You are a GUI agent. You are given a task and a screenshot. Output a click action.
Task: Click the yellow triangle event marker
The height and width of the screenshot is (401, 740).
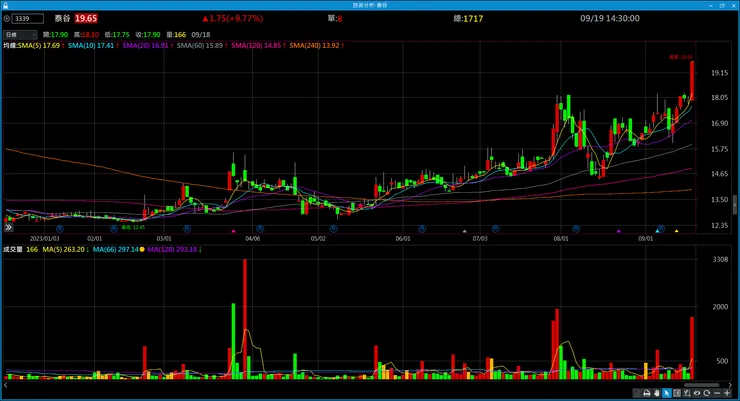677,231
